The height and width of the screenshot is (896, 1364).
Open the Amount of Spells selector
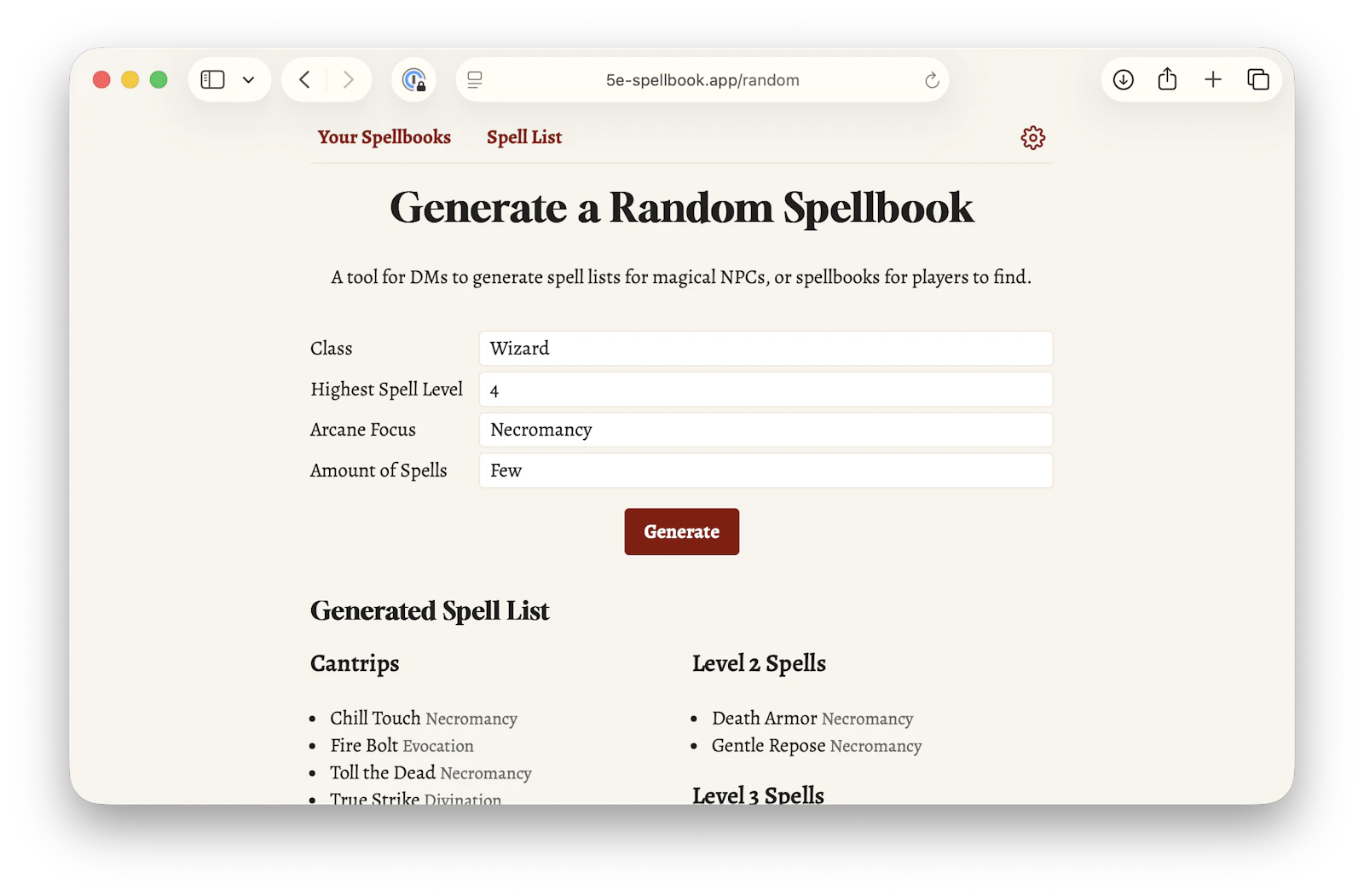pos(766,470)
